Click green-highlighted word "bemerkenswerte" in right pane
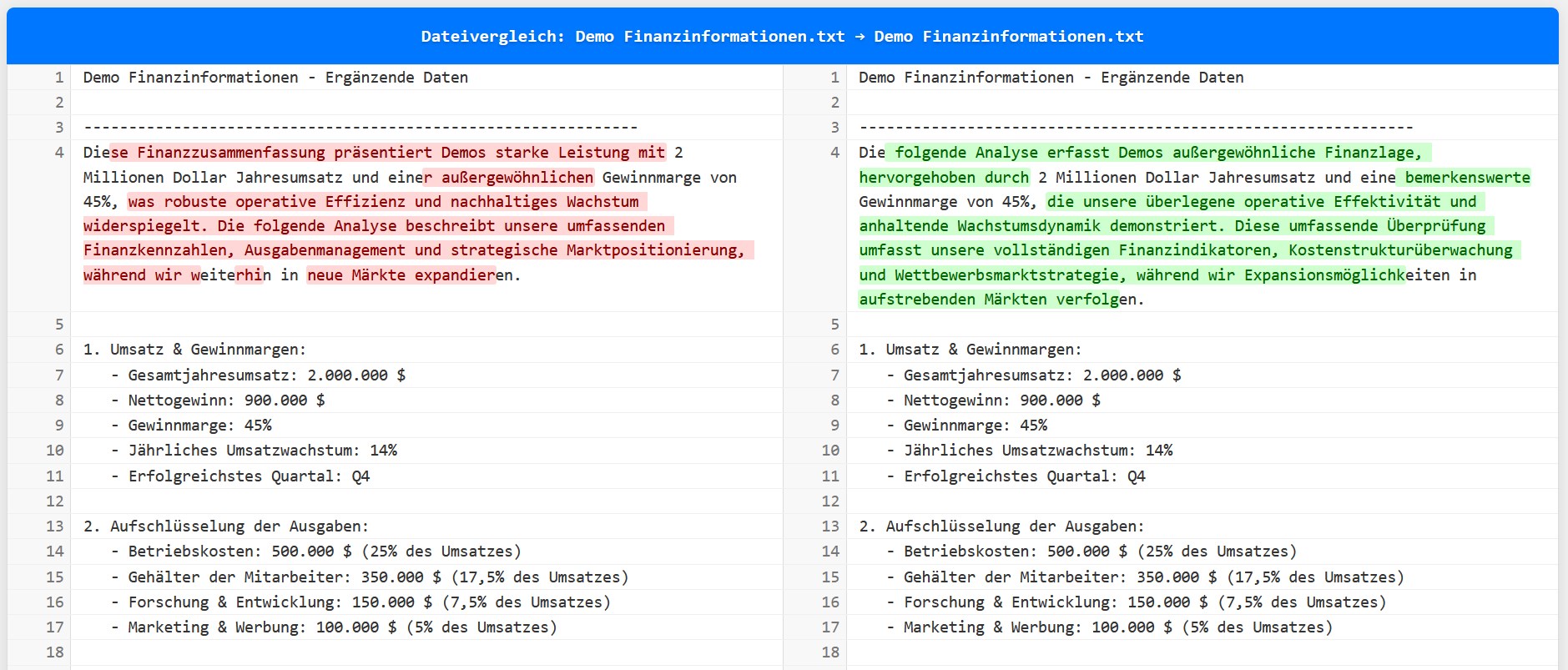 pyautogui.click(x=1467, y=177)
